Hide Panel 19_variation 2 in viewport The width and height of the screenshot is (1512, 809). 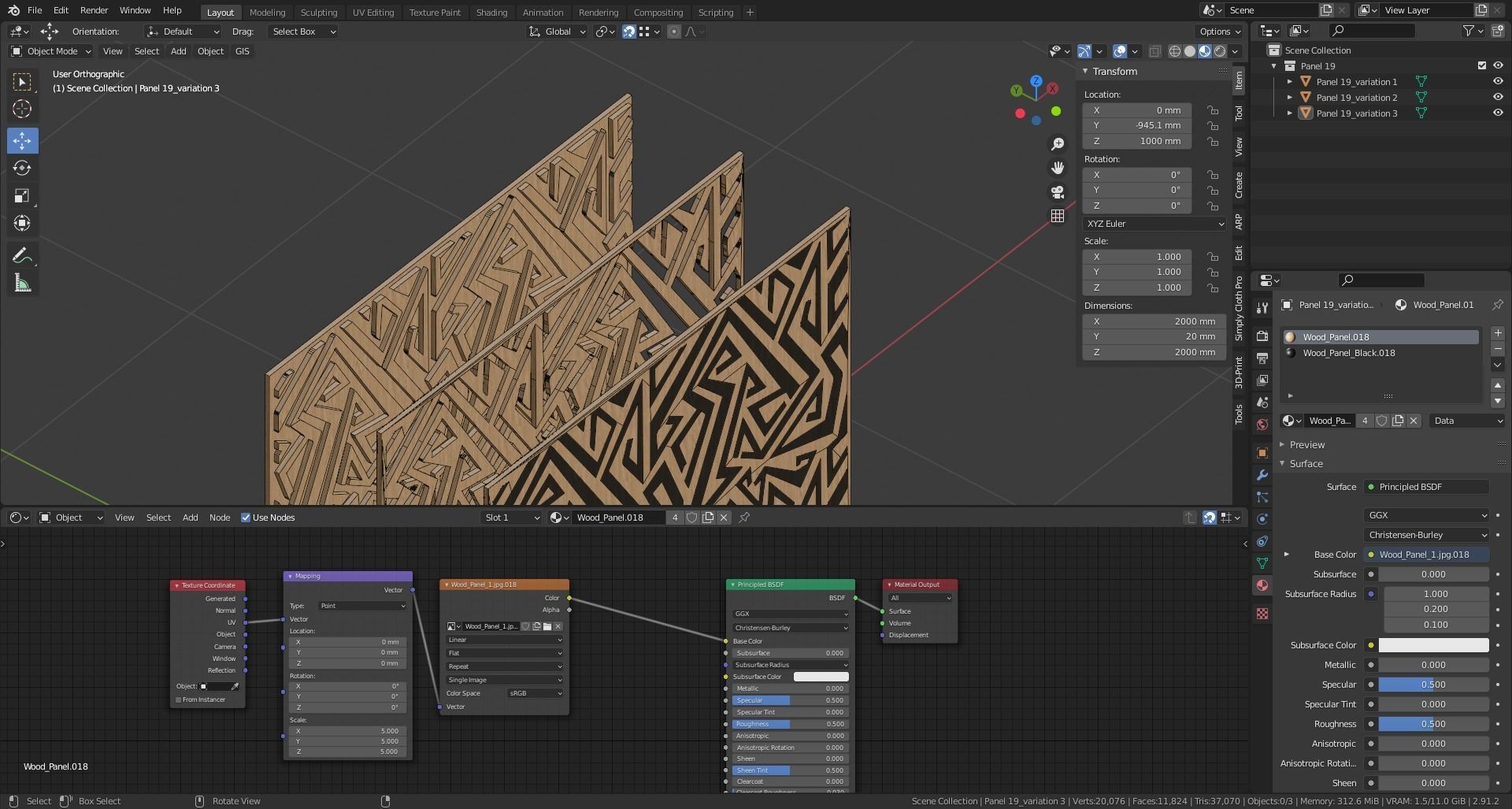point(1498,97)
